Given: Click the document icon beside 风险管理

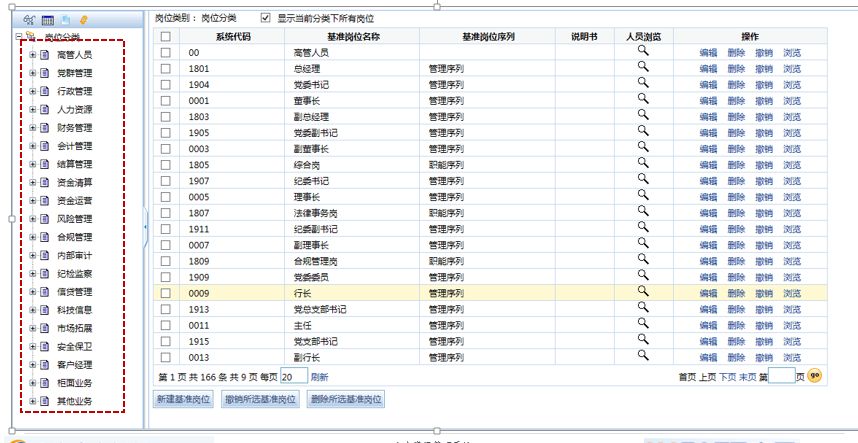Looking at the screenshot, I should click(x=45, y=219).
